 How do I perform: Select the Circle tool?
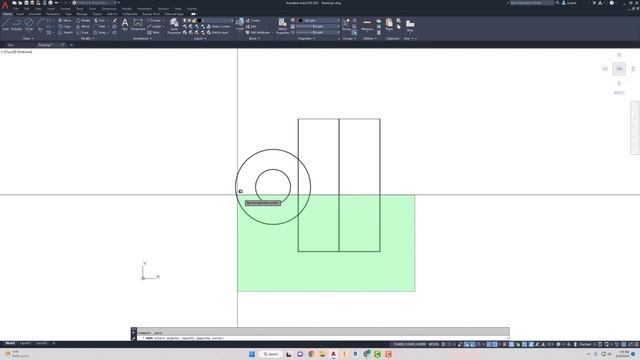pyautogui.click(x=29, y=24)
